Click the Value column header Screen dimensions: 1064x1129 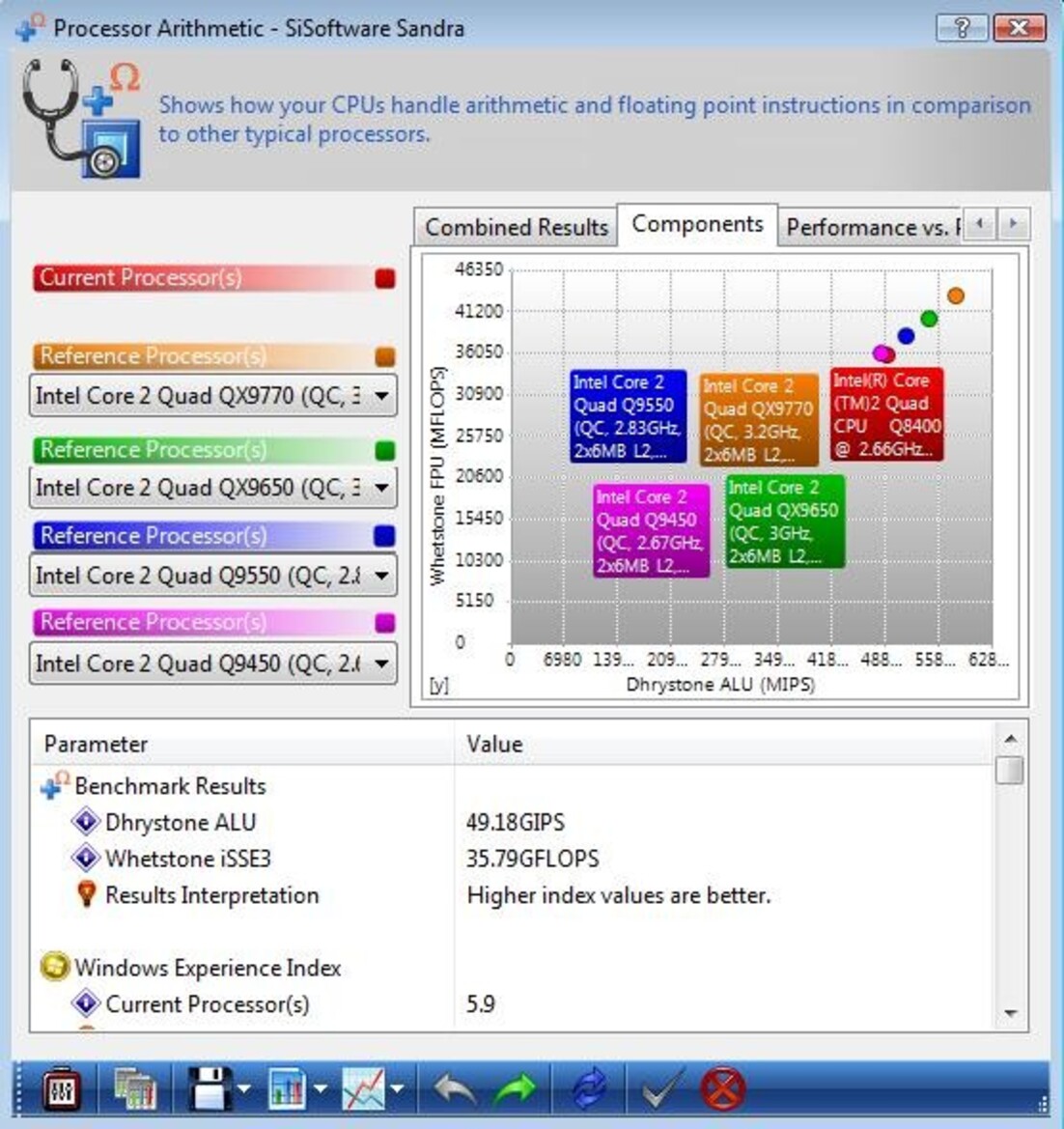click(x=723, y=744)
